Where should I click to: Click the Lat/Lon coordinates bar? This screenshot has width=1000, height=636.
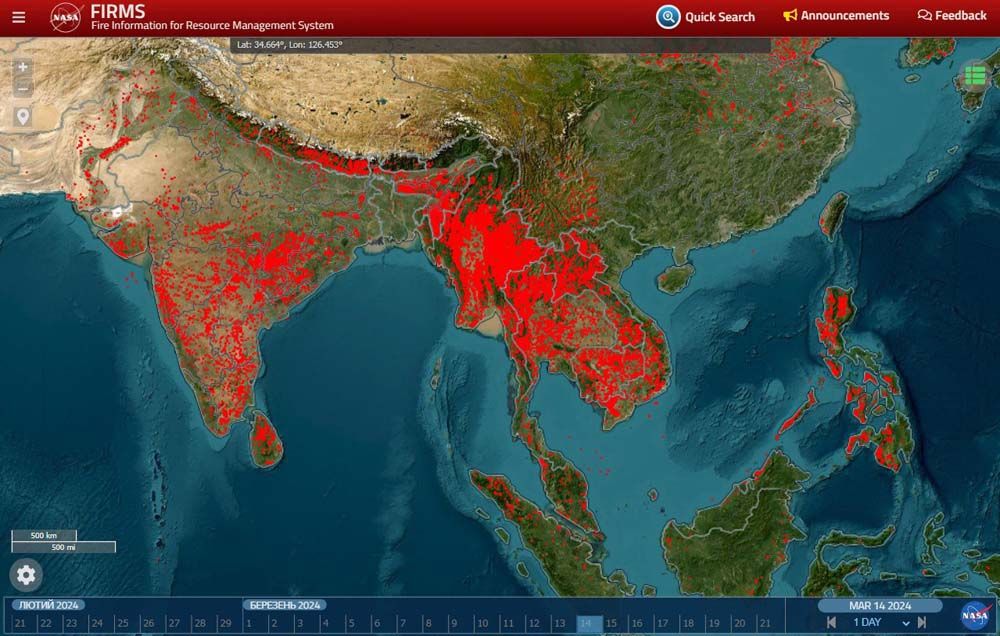[x=500, y=45]
